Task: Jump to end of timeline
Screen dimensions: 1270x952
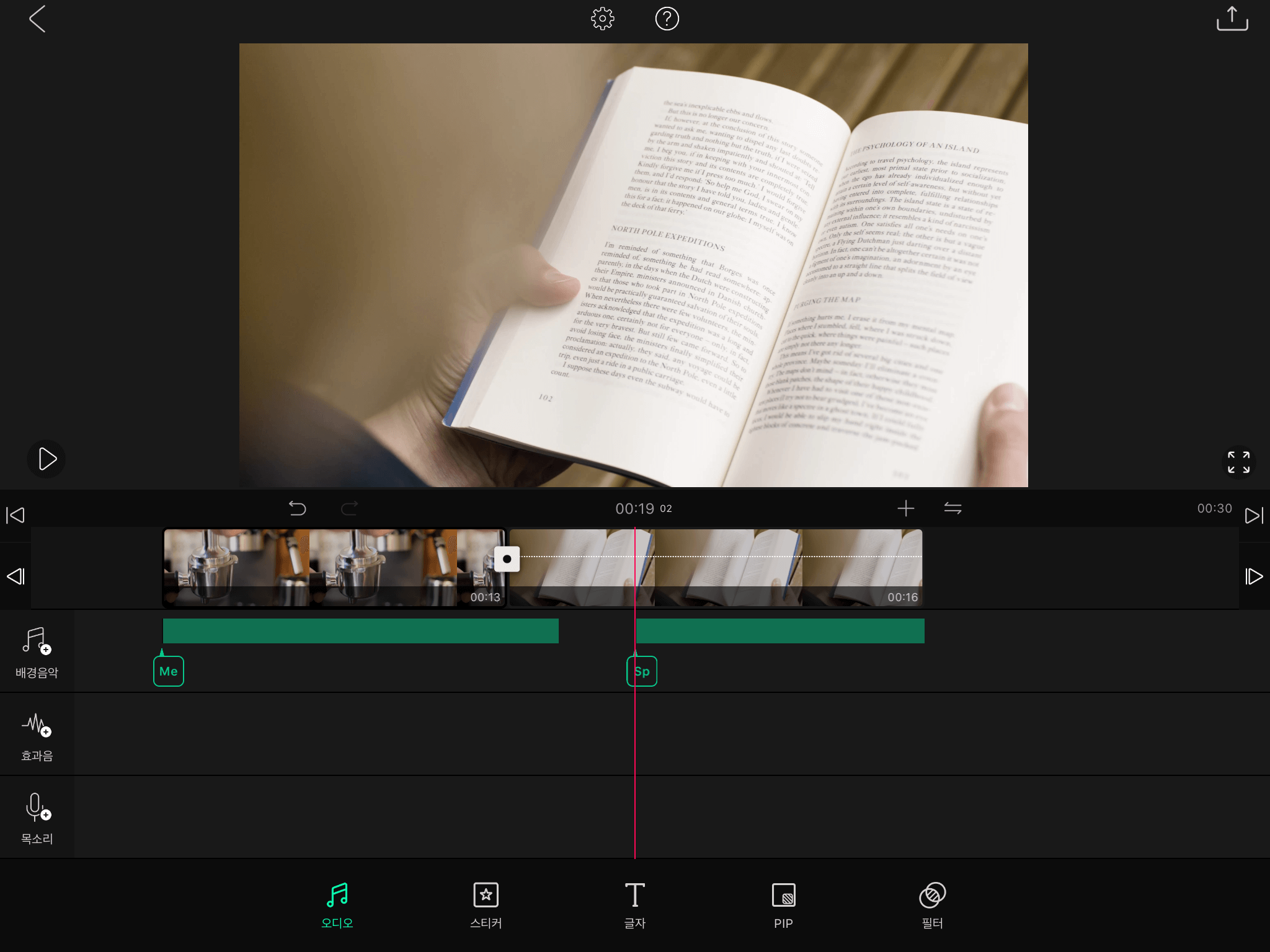Action: point(1254,515)
